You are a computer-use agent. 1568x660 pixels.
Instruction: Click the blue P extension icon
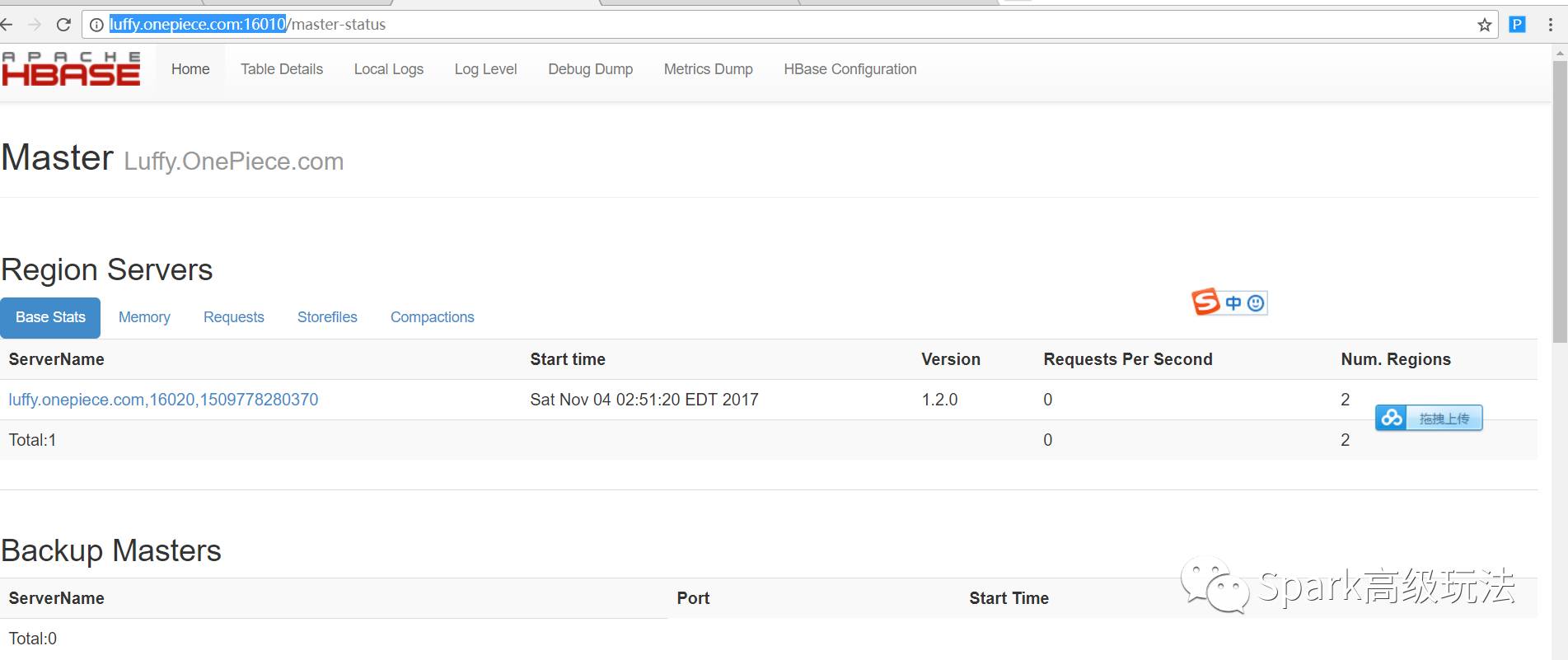coord(1517,25)
